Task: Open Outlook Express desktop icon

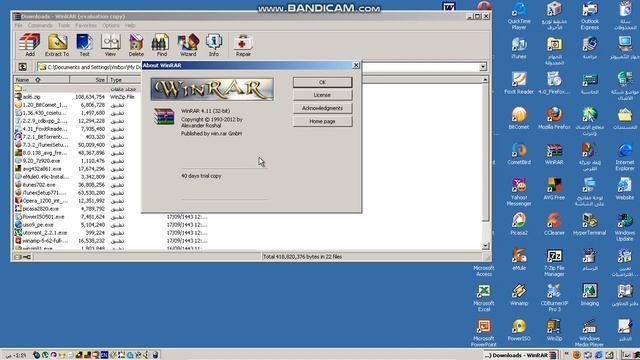Action: [x=589, y=16]
